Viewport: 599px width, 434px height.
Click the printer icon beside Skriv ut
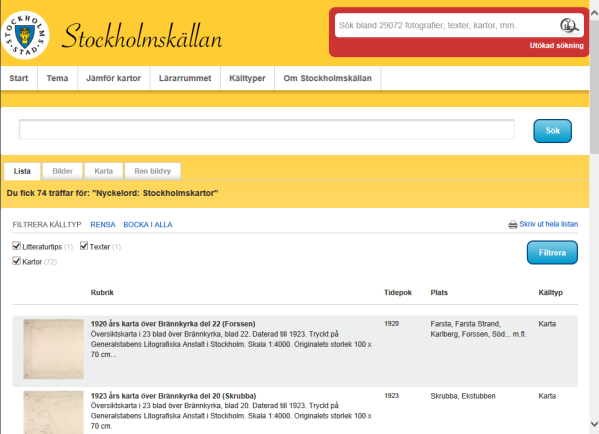[x=512, y=225]
